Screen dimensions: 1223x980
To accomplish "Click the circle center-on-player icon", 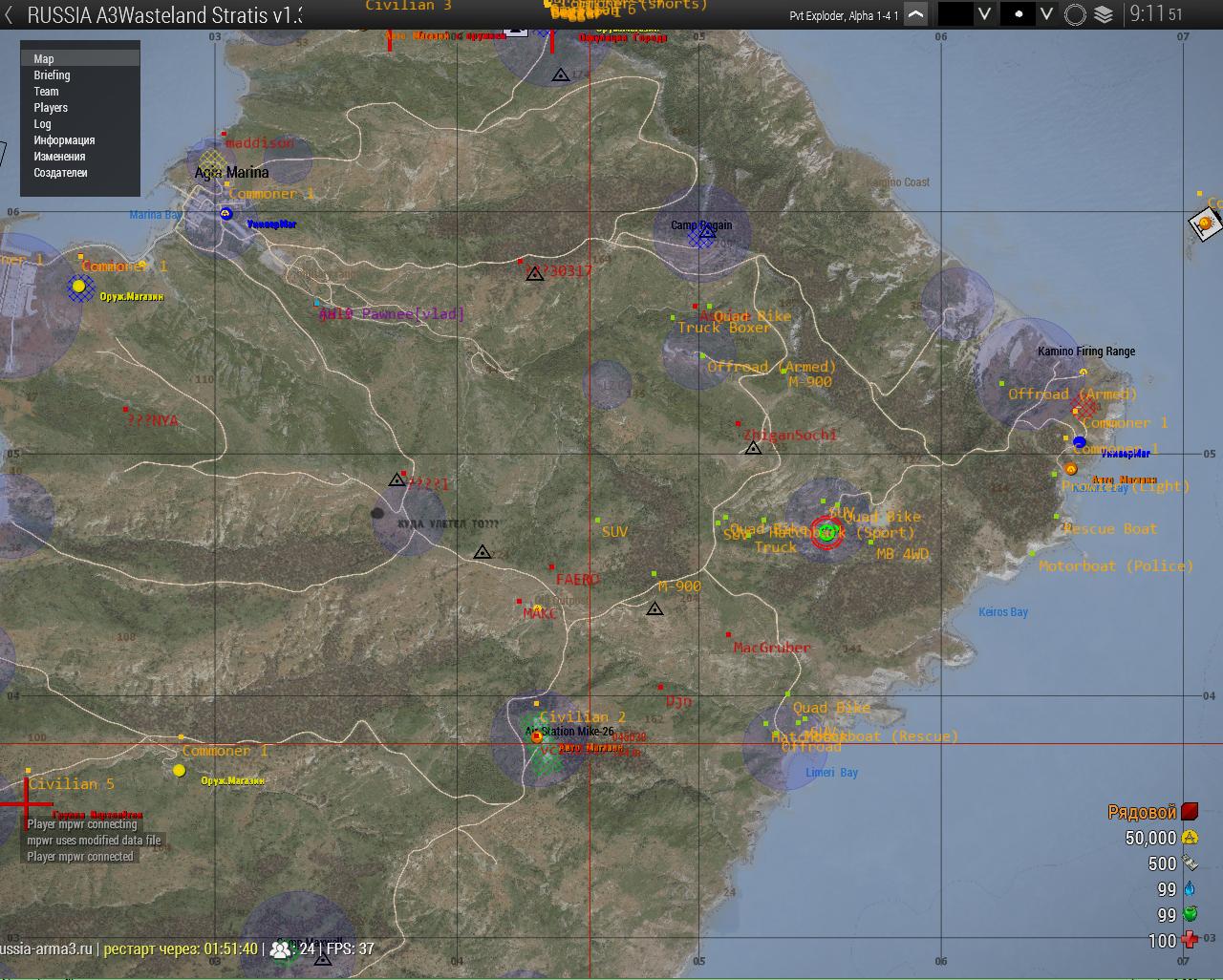I will [1076, 14].
